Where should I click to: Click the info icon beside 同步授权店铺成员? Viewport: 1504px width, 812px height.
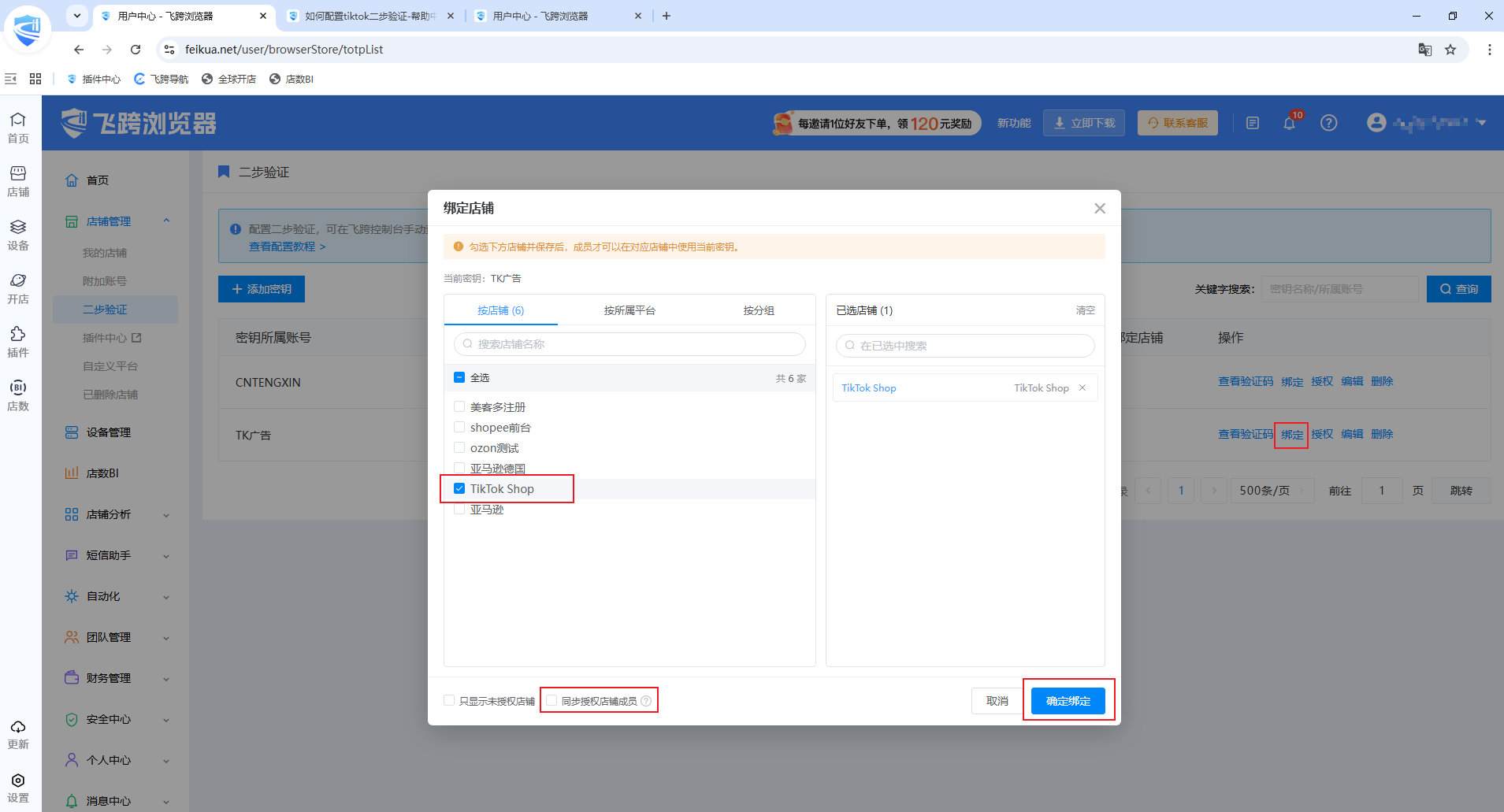point(646,701)
